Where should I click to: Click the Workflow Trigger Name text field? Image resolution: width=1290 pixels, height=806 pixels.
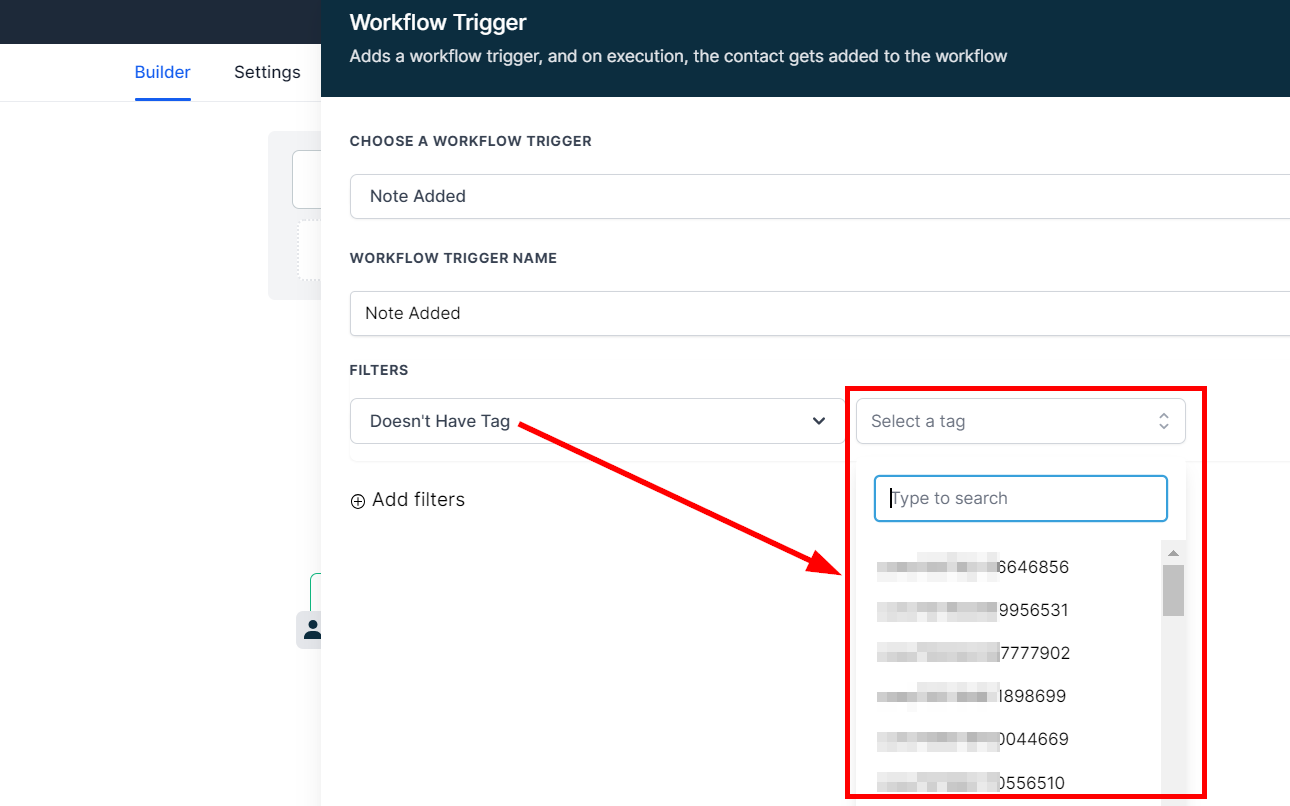pos(820,313)
